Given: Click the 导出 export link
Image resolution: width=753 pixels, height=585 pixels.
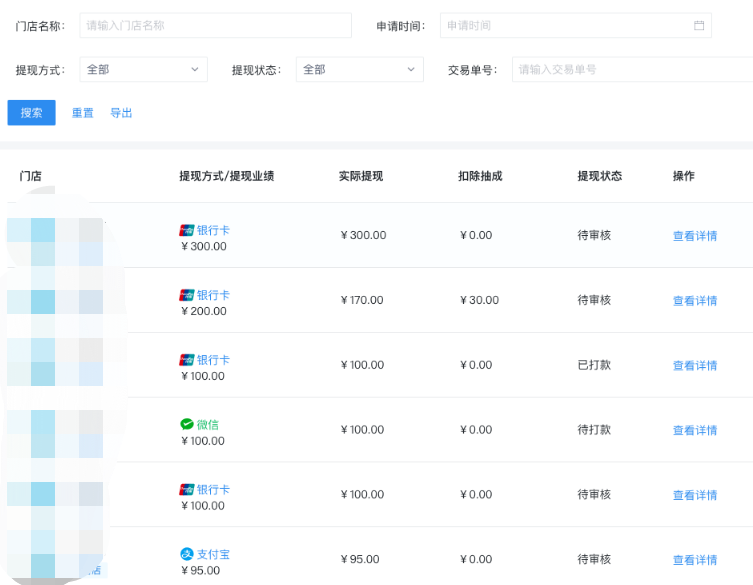Looking at the screenshot, I should click(x=121, y=113).
